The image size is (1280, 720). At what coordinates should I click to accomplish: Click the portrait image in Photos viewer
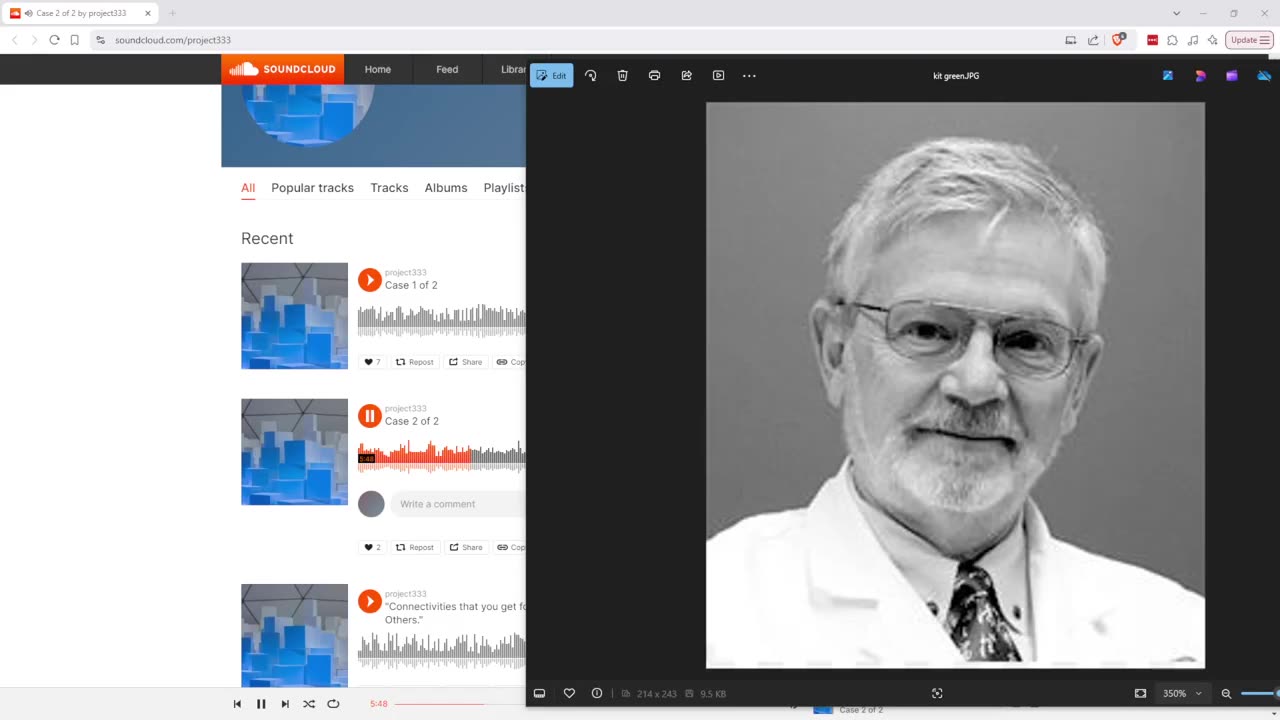tap(955, 385)
